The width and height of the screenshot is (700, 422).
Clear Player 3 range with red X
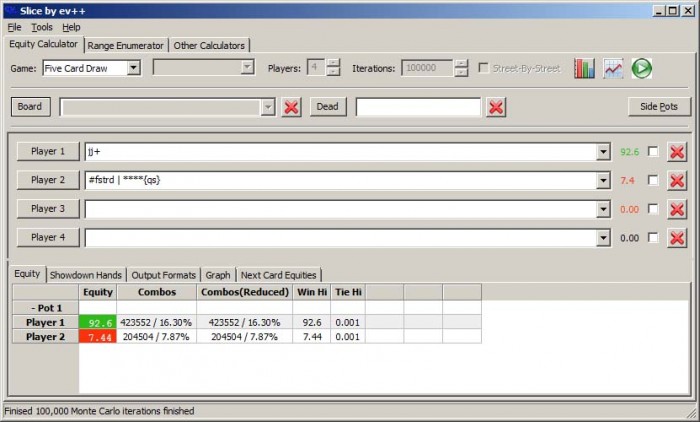[x=677, y=209]
